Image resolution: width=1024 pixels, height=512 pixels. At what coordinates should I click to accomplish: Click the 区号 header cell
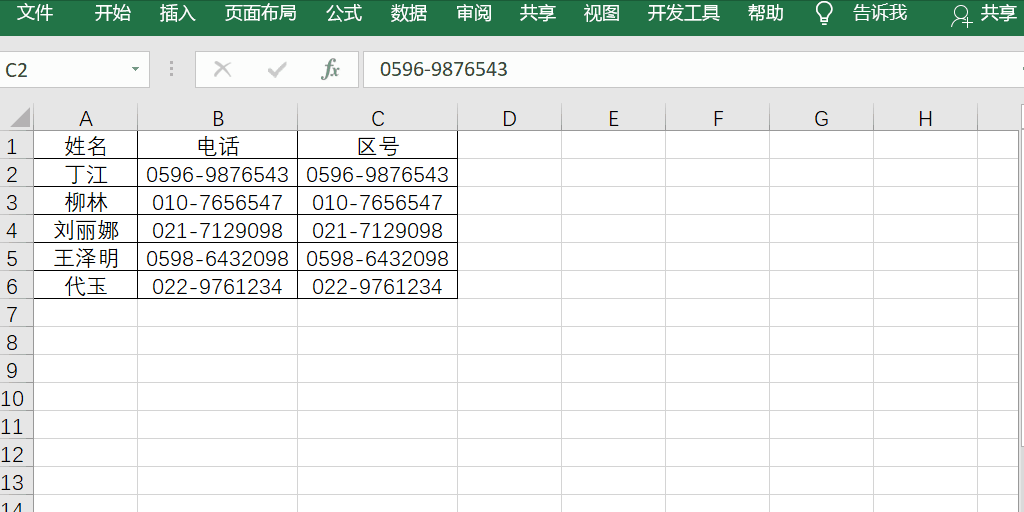coord(377,145)
